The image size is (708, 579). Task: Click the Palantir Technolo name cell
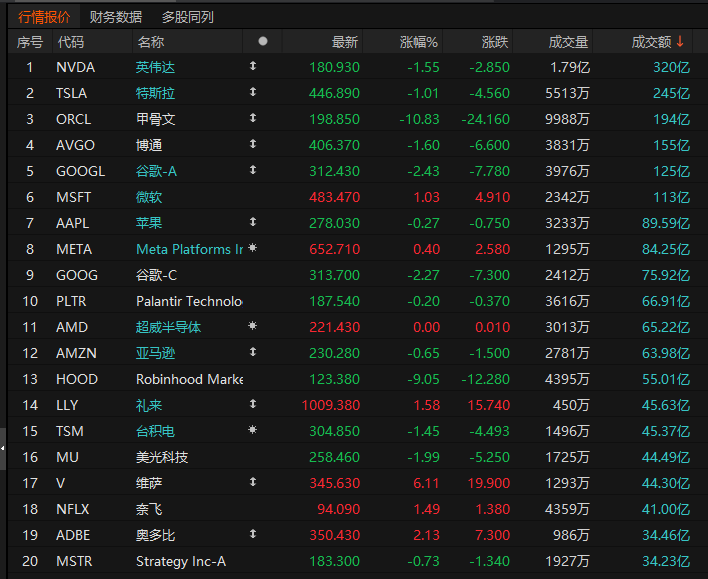pyautogui.click(x=189, y=301)
